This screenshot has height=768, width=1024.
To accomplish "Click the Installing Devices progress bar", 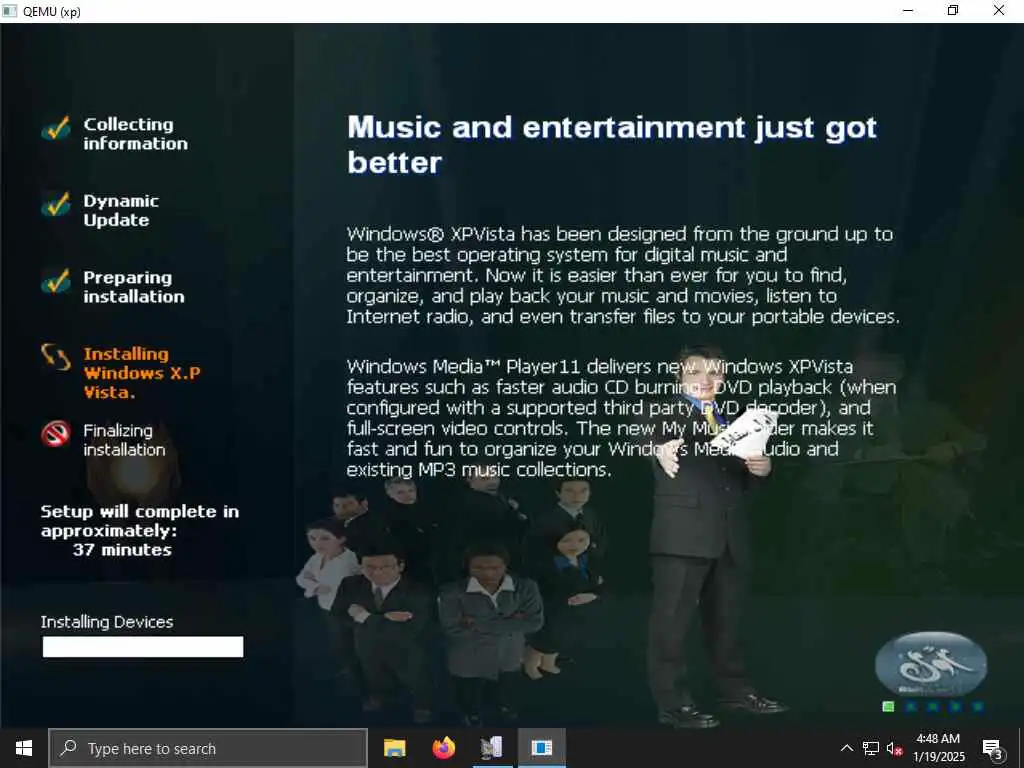I will coord(143,647).
